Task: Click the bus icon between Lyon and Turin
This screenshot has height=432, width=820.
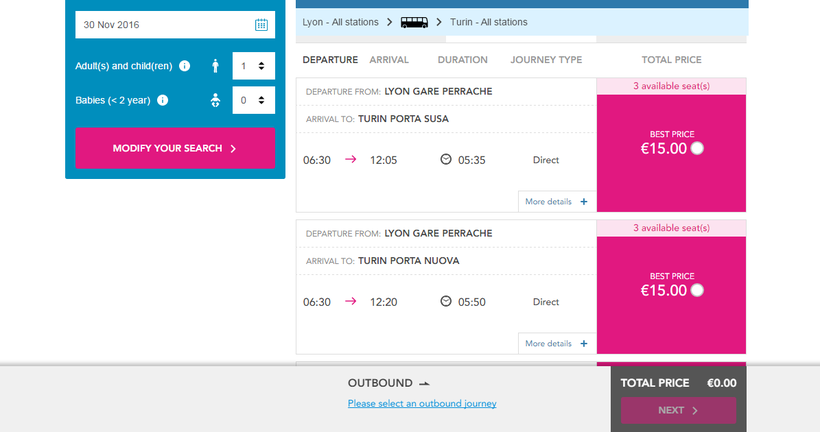Action: 414,22
